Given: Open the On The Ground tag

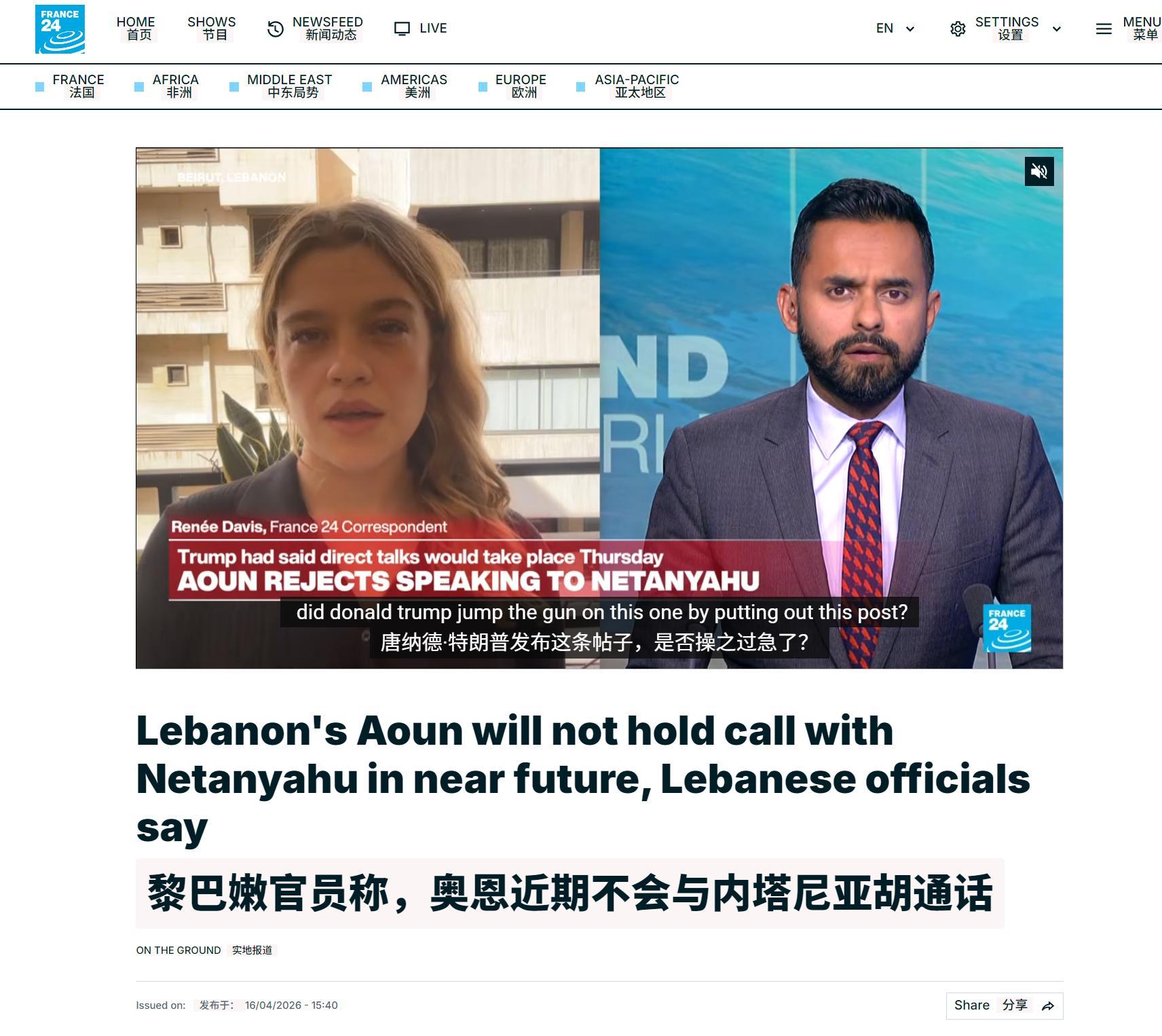Looking at the screenshot, I should pyautogui.click(x=179, y=950).
